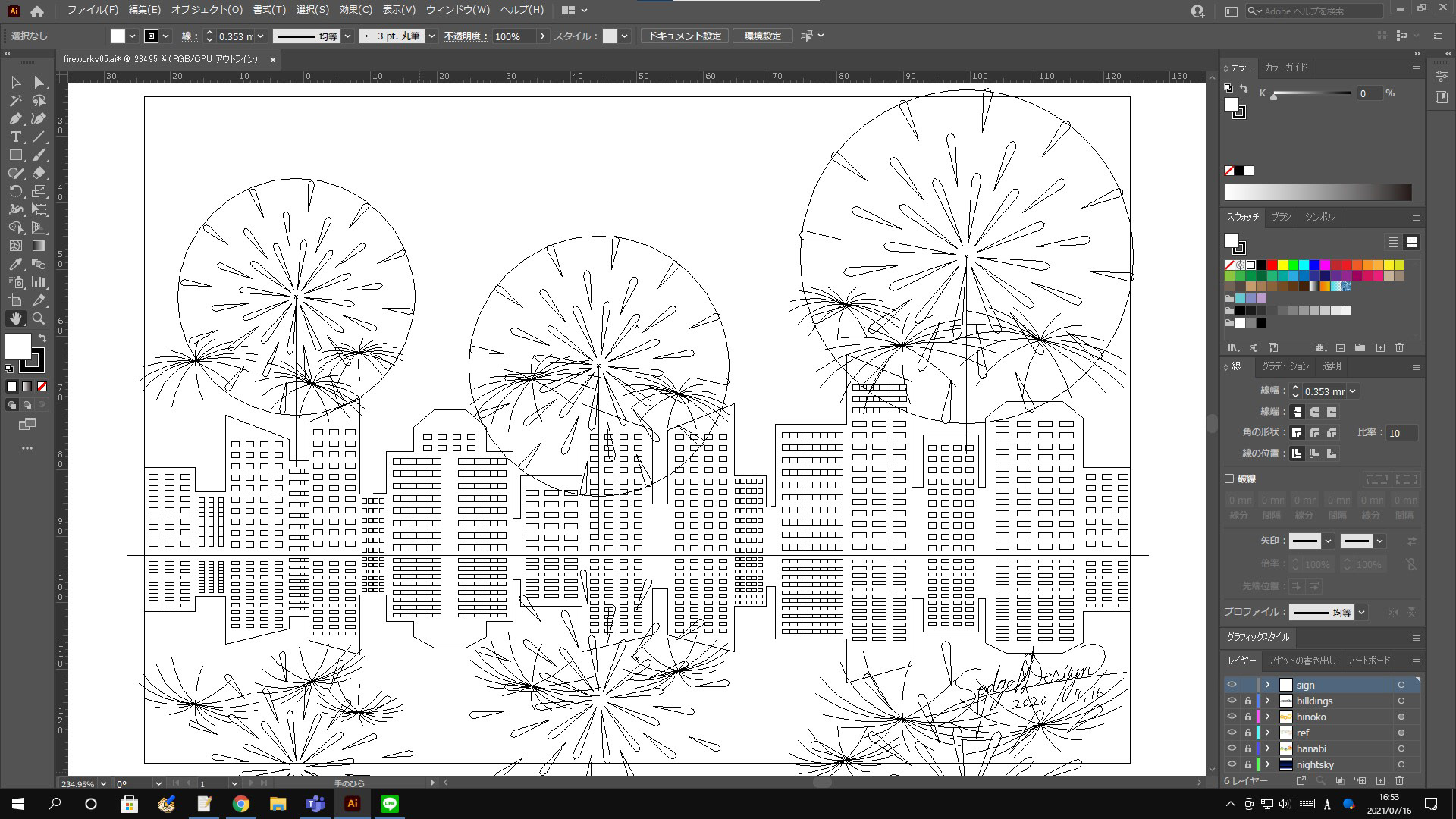Select the Artboard tool
Viewport: 1456px width, 819px height.
[x=16, y=300]
